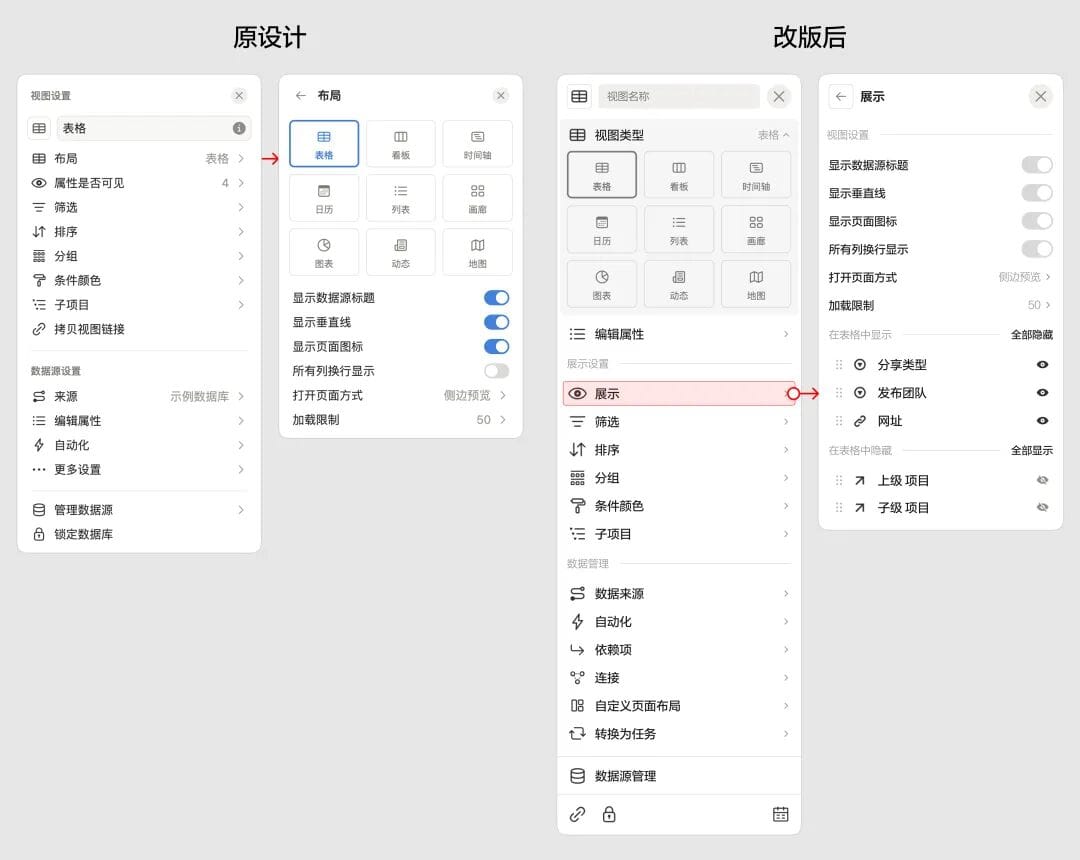
Task: Open the 转换为任务 menu item
Action: click(x=679, y=734)
